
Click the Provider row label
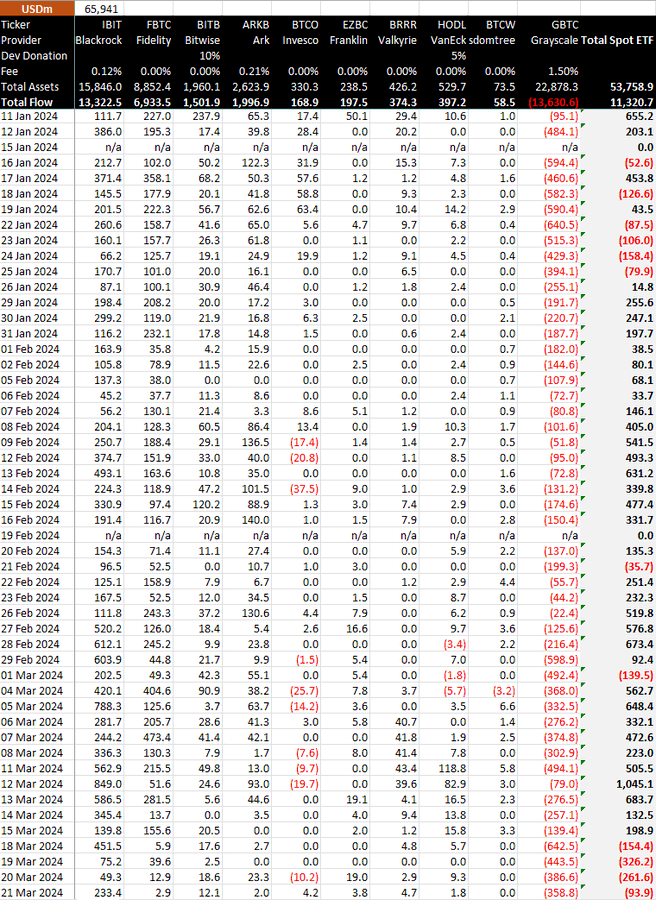pyautogui.click(x=21, y=40)
